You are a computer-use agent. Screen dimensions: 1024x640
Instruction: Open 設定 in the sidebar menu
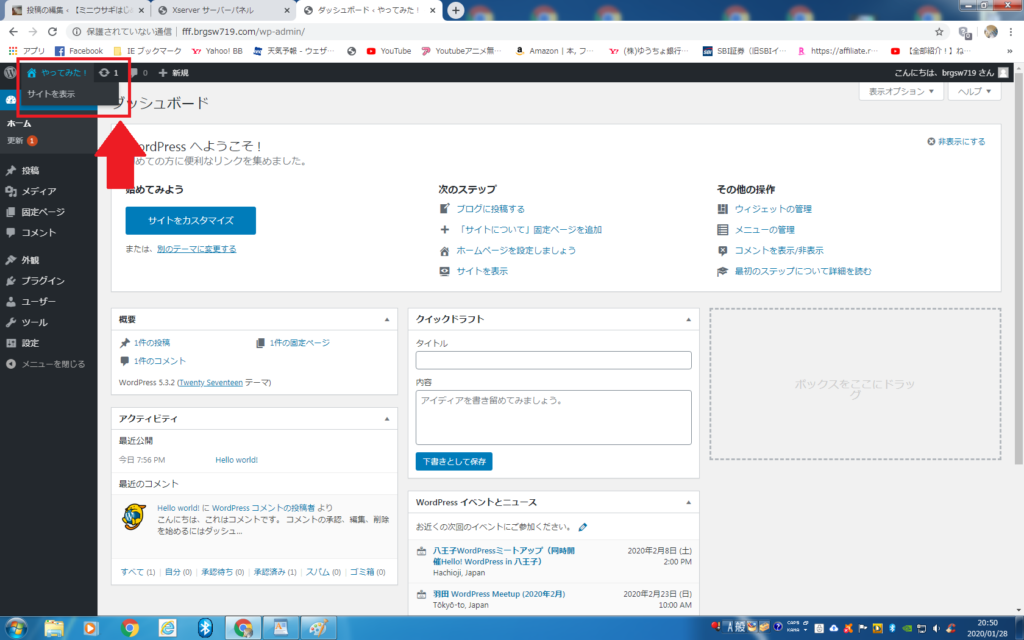(30, 343)
